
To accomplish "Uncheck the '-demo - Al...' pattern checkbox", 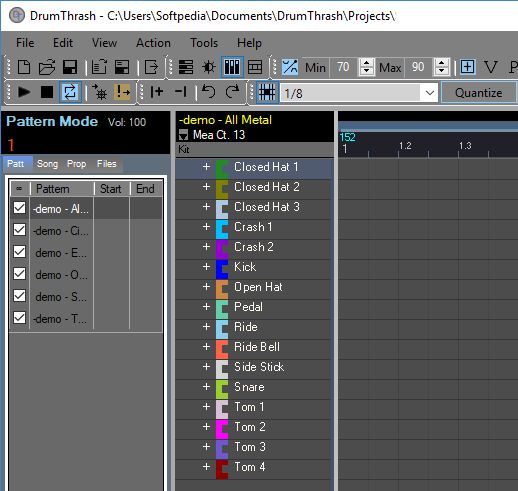I will (x=20, y=208).
